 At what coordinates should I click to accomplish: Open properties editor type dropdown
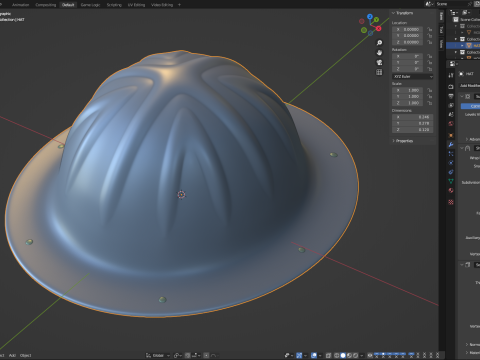coord(454,64)
